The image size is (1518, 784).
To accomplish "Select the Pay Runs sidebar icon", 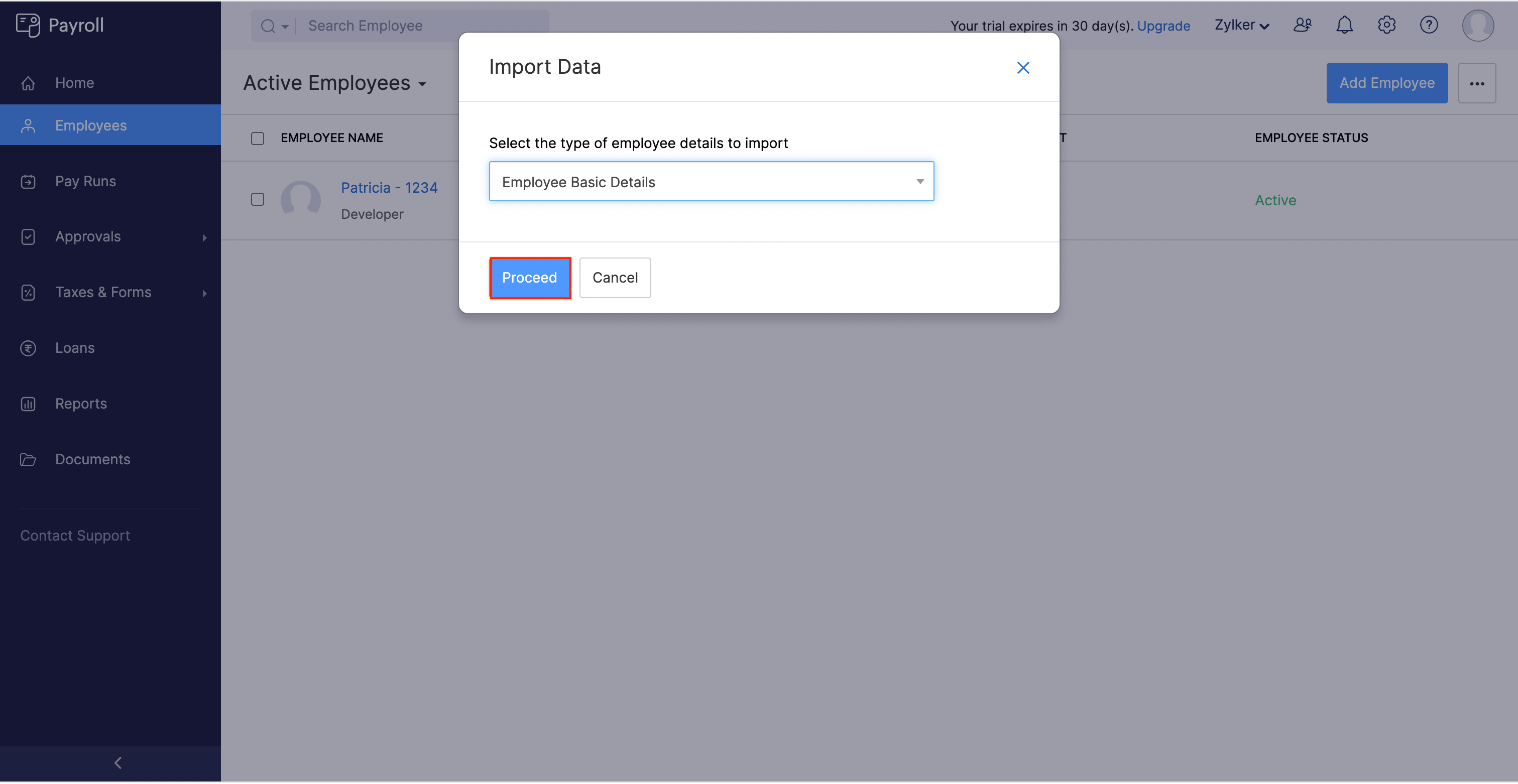I will click(x=28, y=181).
